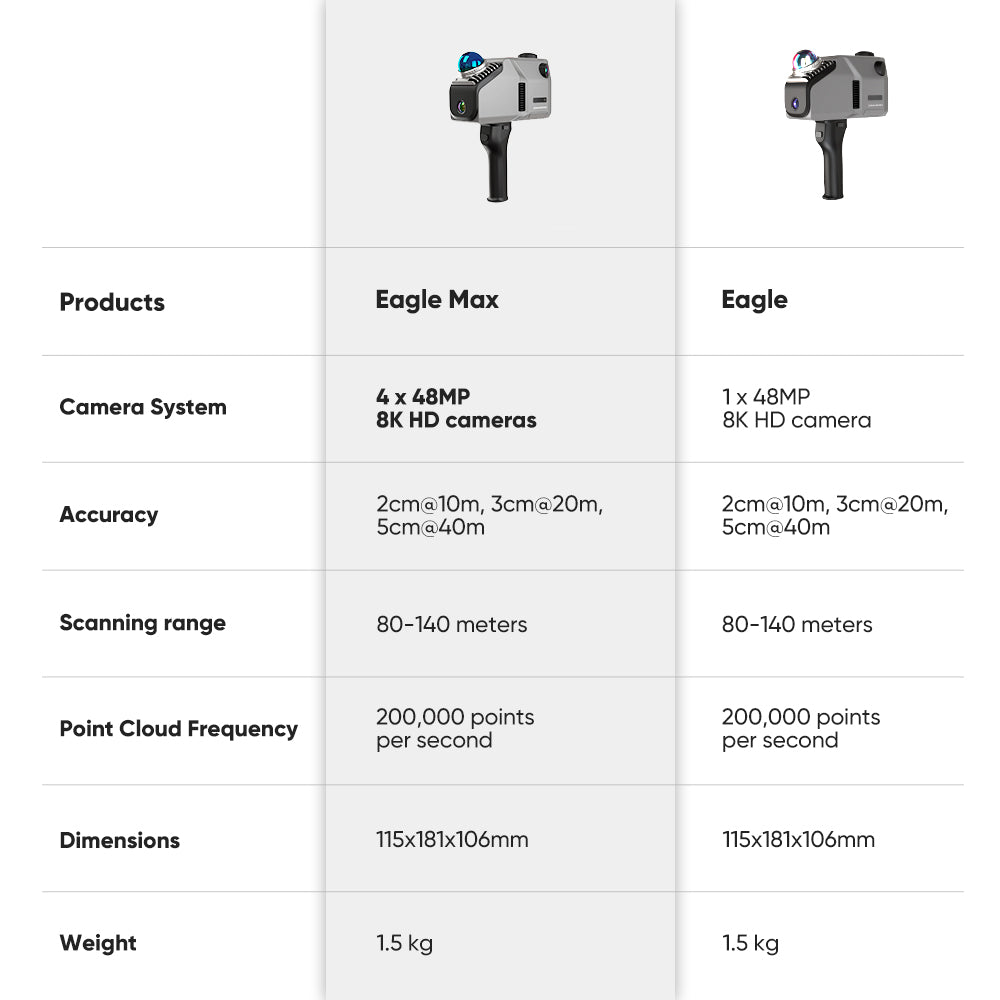Image resolution: width=1000 pixels, height=1000 pixels.
Task: Click Eagle Max scanning range value
Action: coord(451,624)
